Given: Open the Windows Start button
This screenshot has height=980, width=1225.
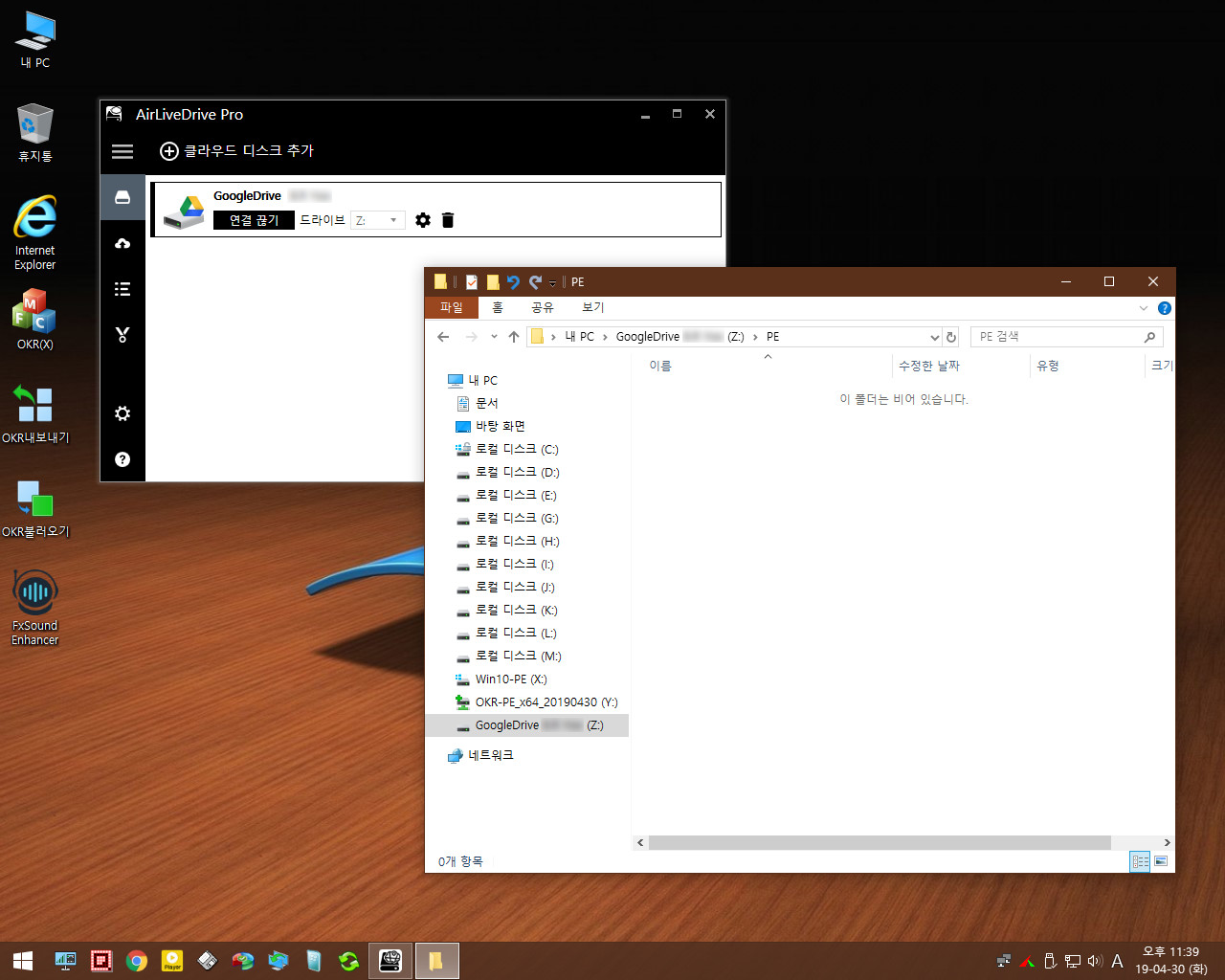Looking at the screenshot, I should [x=23, y=961].
